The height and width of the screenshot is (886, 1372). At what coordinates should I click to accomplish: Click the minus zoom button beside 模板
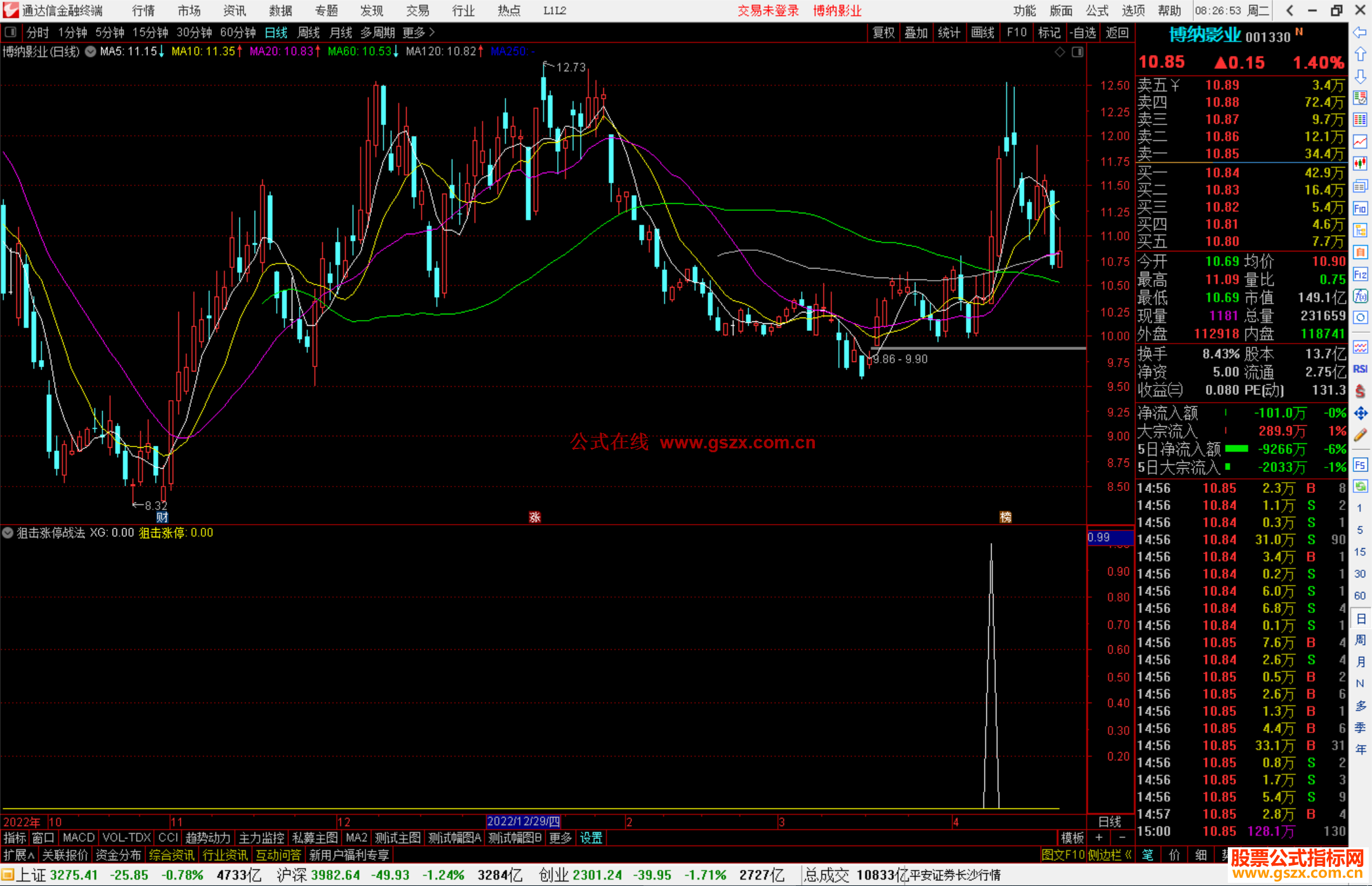pyautogui.click(x=1122, y=838)
